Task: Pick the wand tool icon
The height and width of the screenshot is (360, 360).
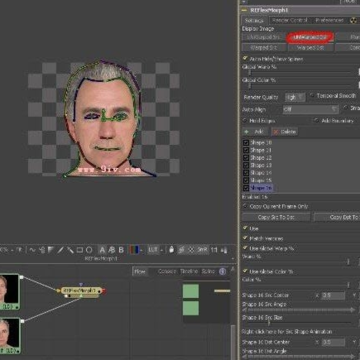Action: pos(70,250)
